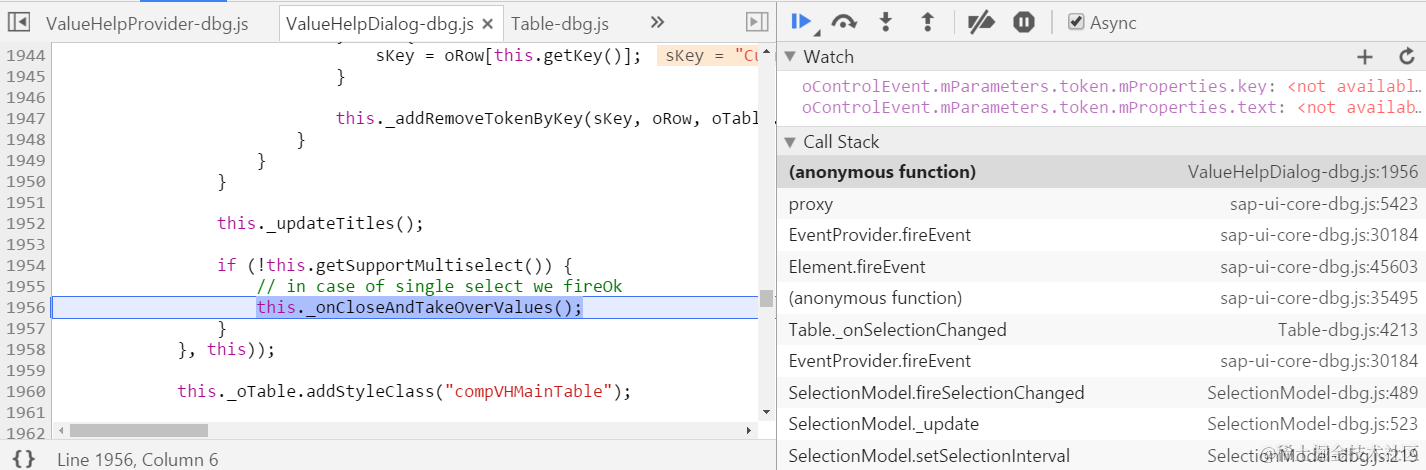This screenshot has width=1426, height=470.
Task: Open source link SelectionModel-dbg.js:489
Action: coord(1313,393)
